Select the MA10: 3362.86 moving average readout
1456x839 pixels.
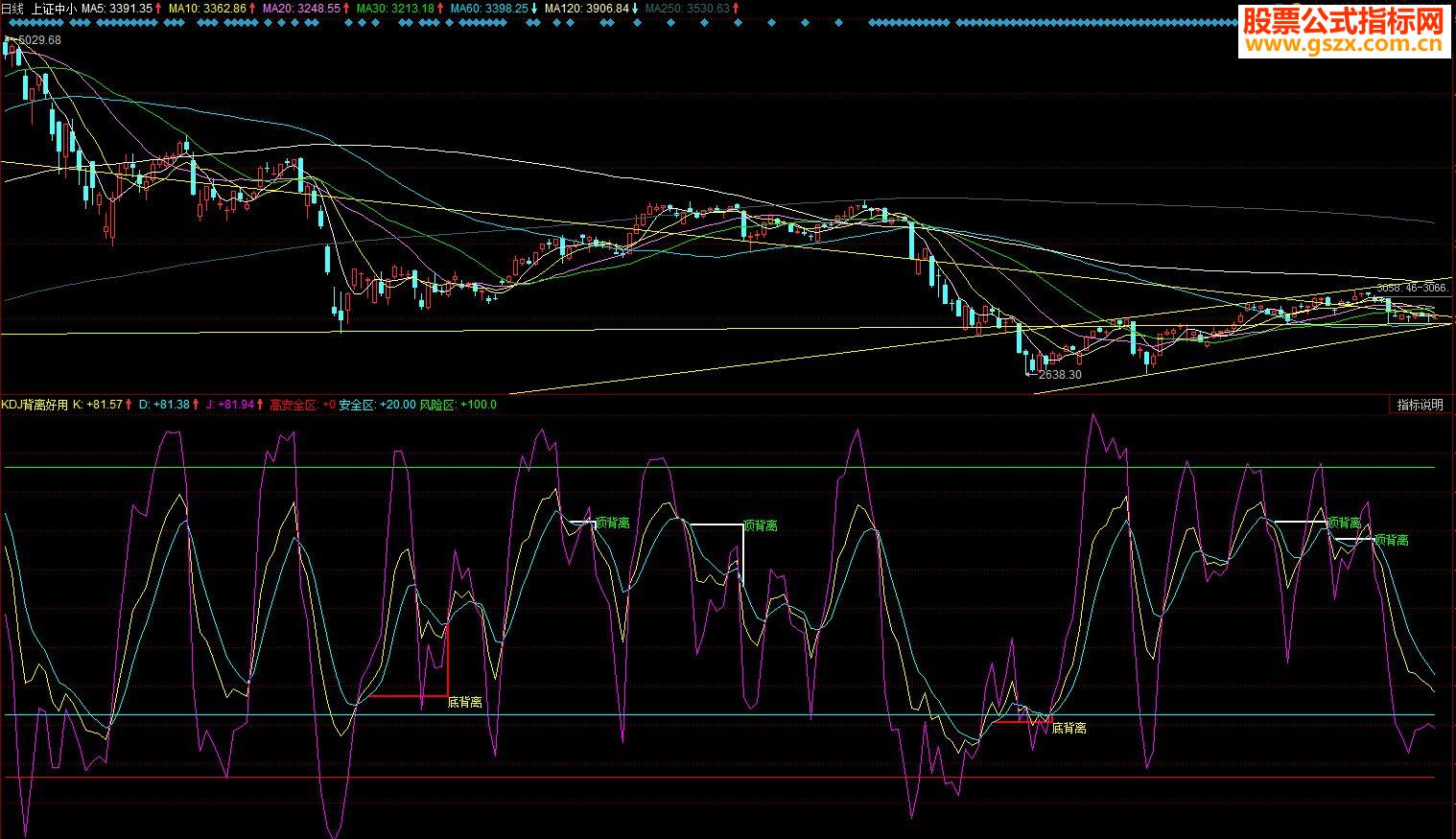[207, 8]
